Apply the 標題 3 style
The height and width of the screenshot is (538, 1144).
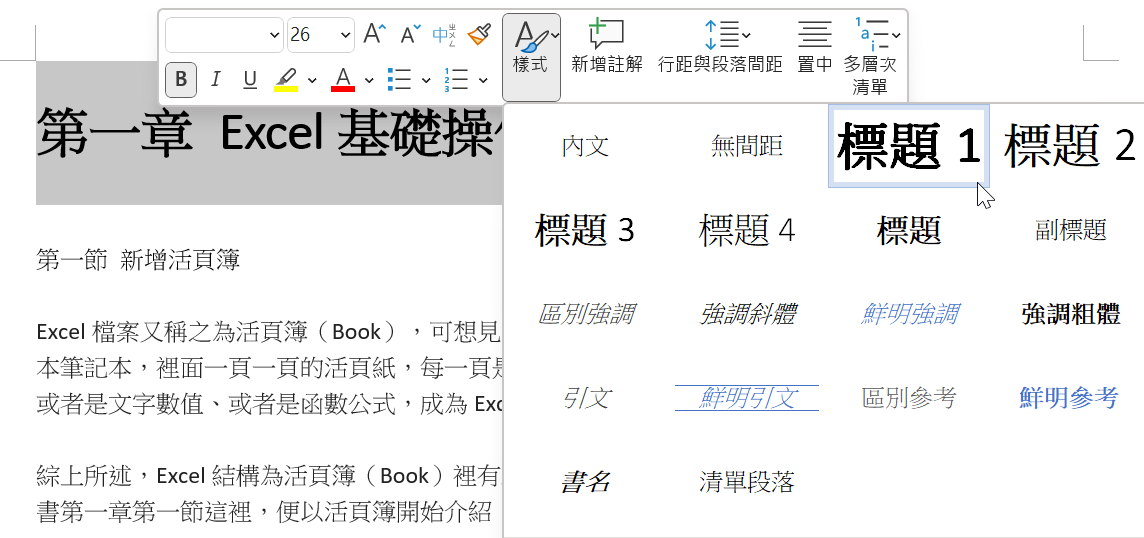point(585,231)
